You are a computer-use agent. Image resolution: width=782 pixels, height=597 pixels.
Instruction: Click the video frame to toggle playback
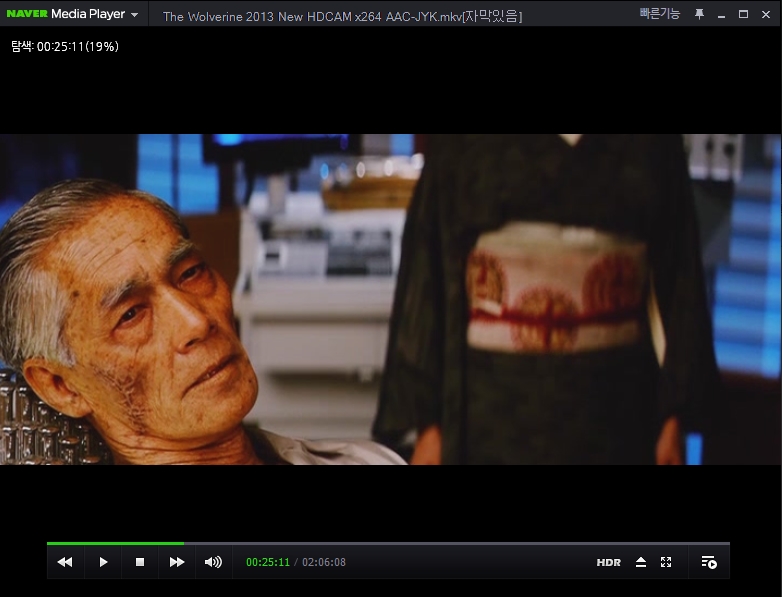coord(391,299)
